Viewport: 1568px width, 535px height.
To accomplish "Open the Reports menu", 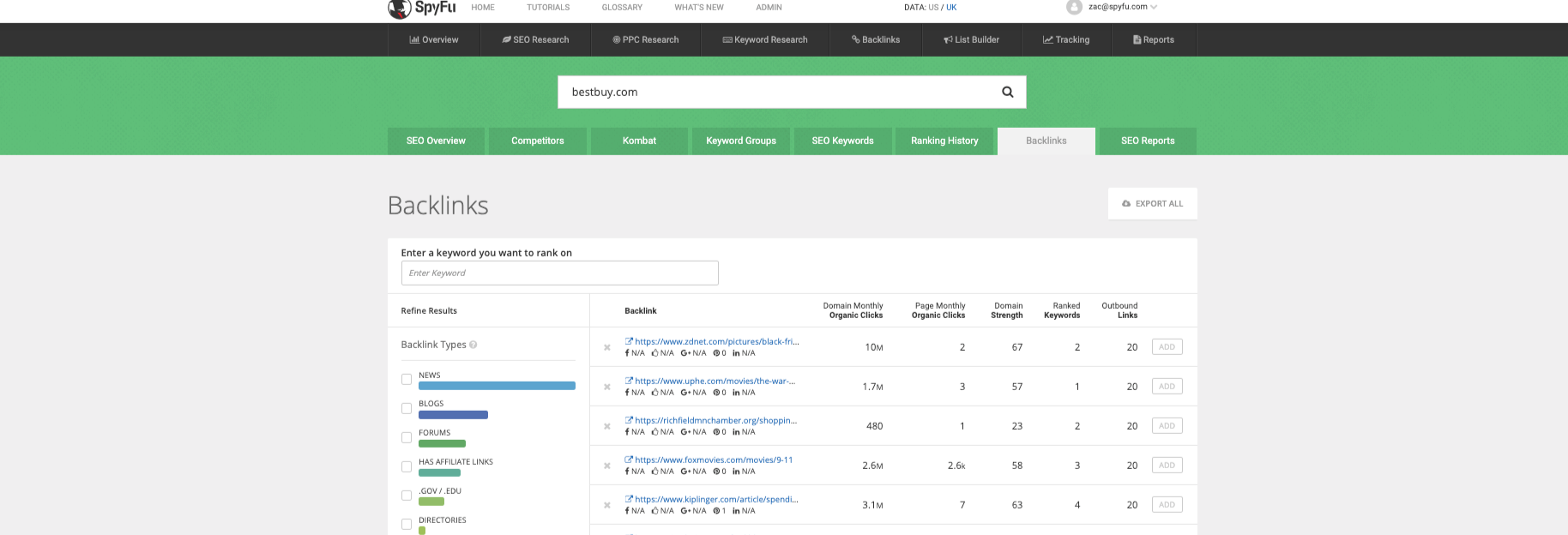I will [1154, 39].
